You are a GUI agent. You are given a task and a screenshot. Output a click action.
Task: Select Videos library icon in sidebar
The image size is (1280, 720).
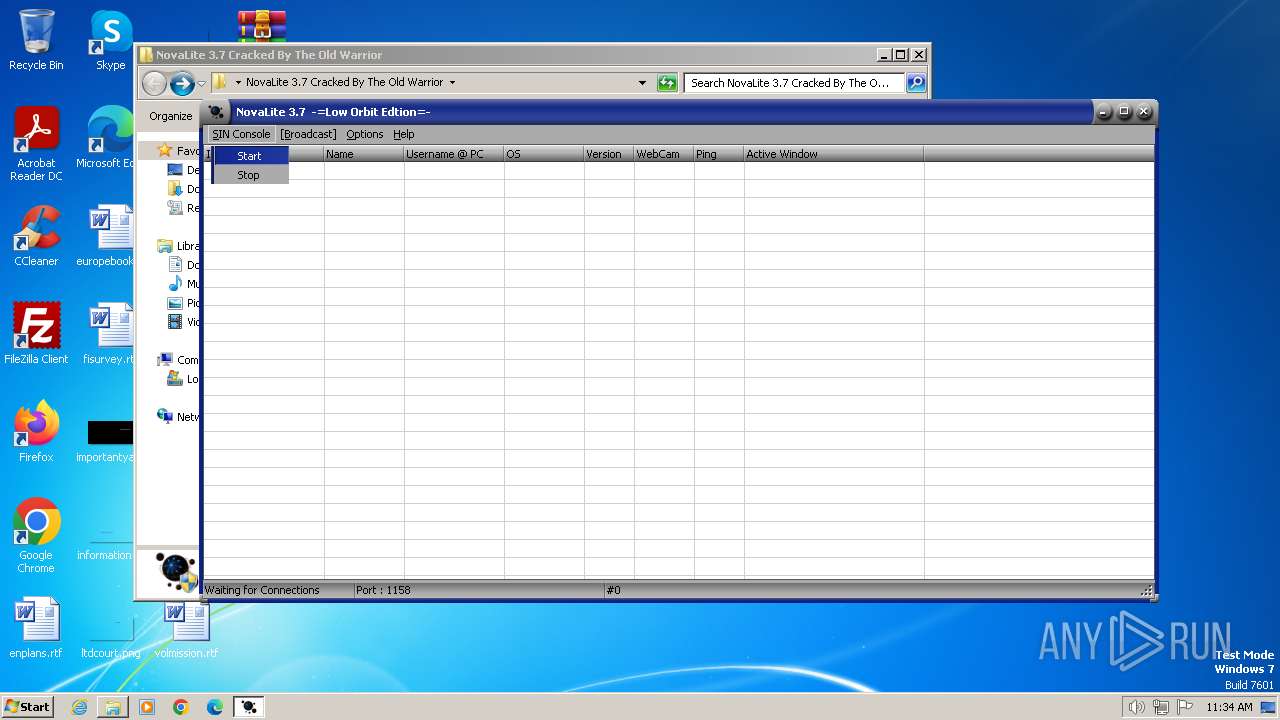[175, 322]
